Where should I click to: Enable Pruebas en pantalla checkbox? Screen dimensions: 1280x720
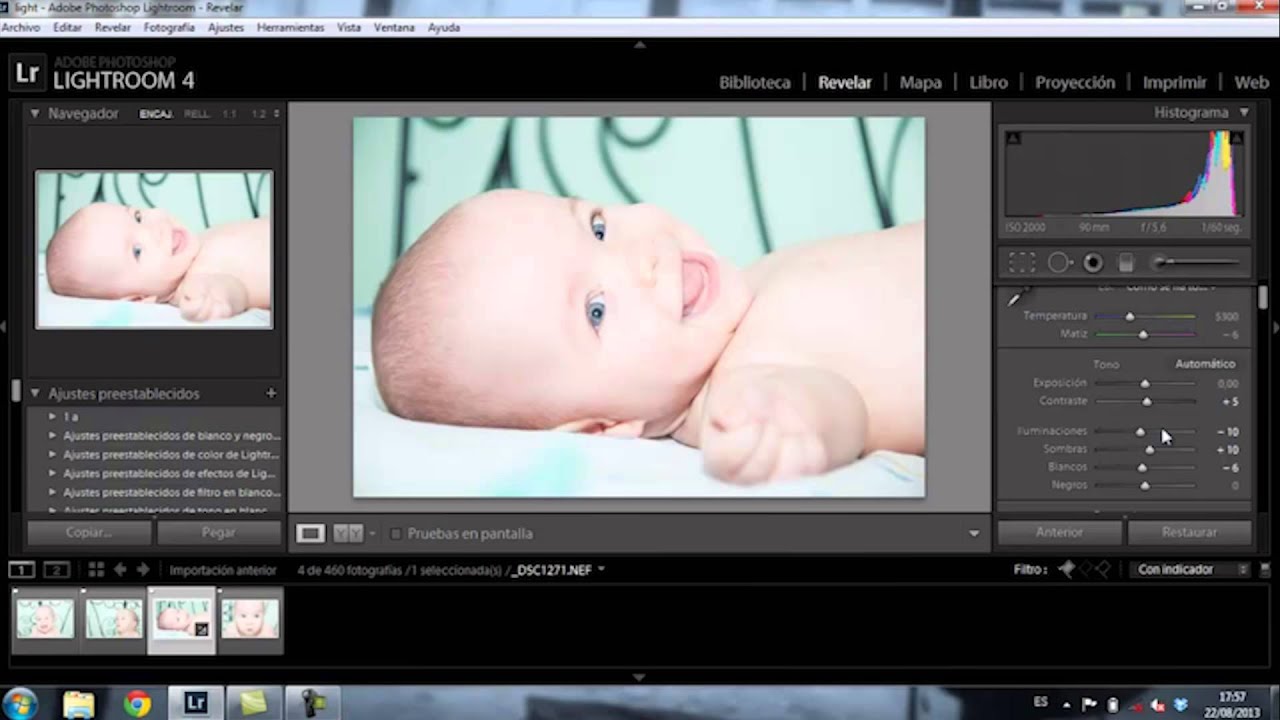click(x=396, y=534)
